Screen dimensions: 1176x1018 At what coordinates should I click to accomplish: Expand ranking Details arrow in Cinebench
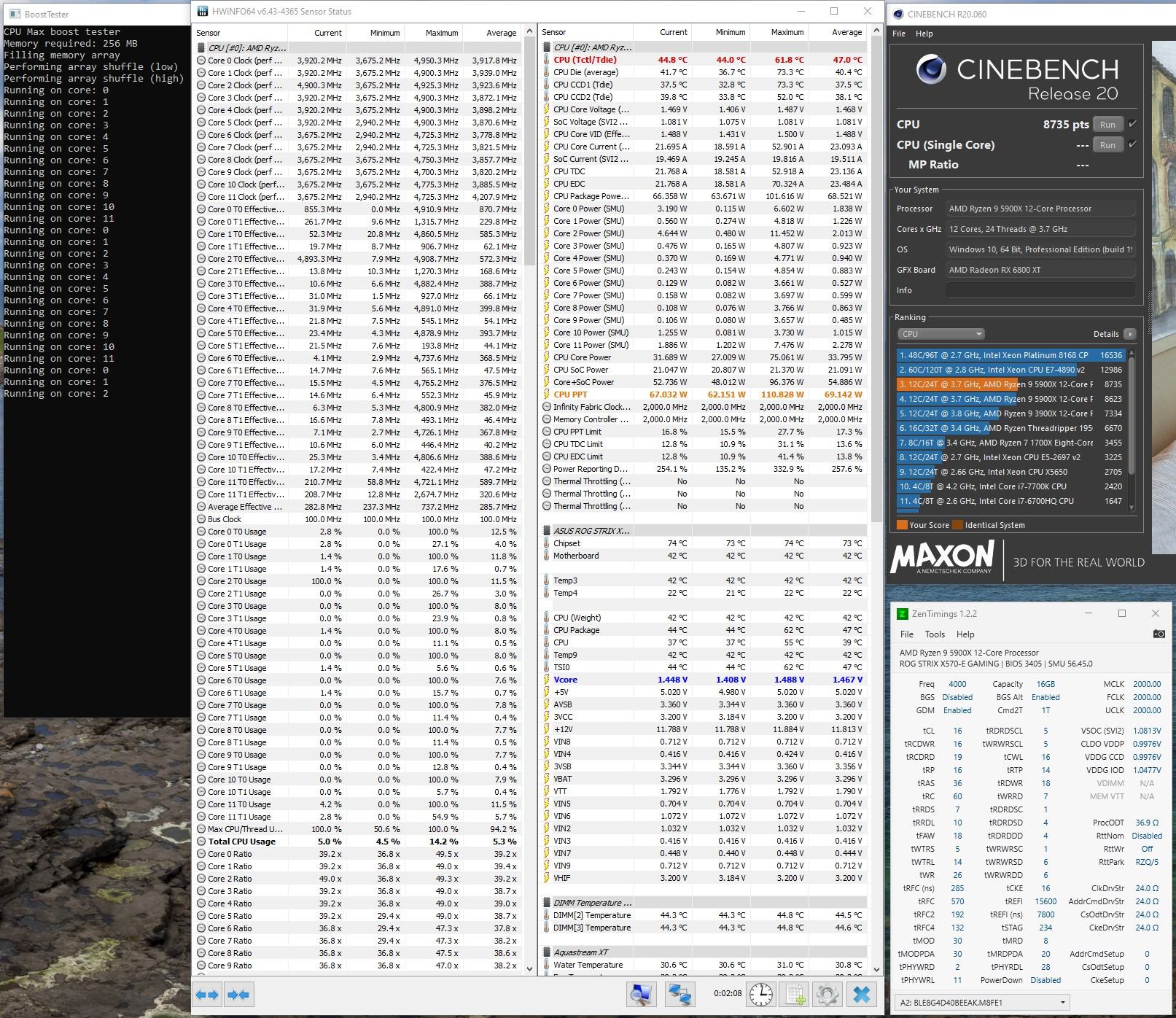1130,334
